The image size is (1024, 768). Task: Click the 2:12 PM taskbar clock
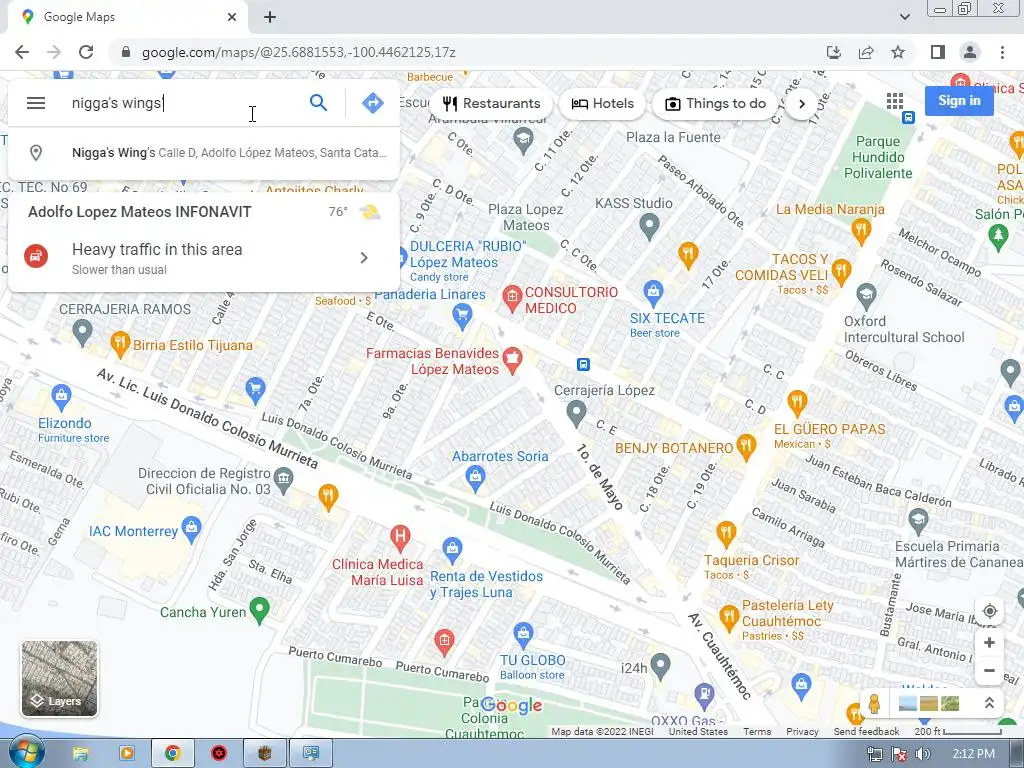coord(973,754)
